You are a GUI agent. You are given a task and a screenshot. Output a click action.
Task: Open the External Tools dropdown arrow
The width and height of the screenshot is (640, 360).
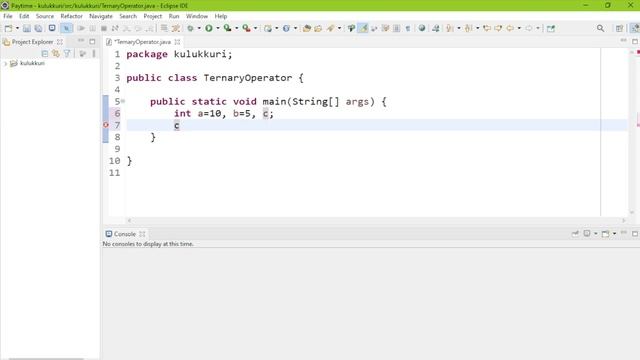255,28
